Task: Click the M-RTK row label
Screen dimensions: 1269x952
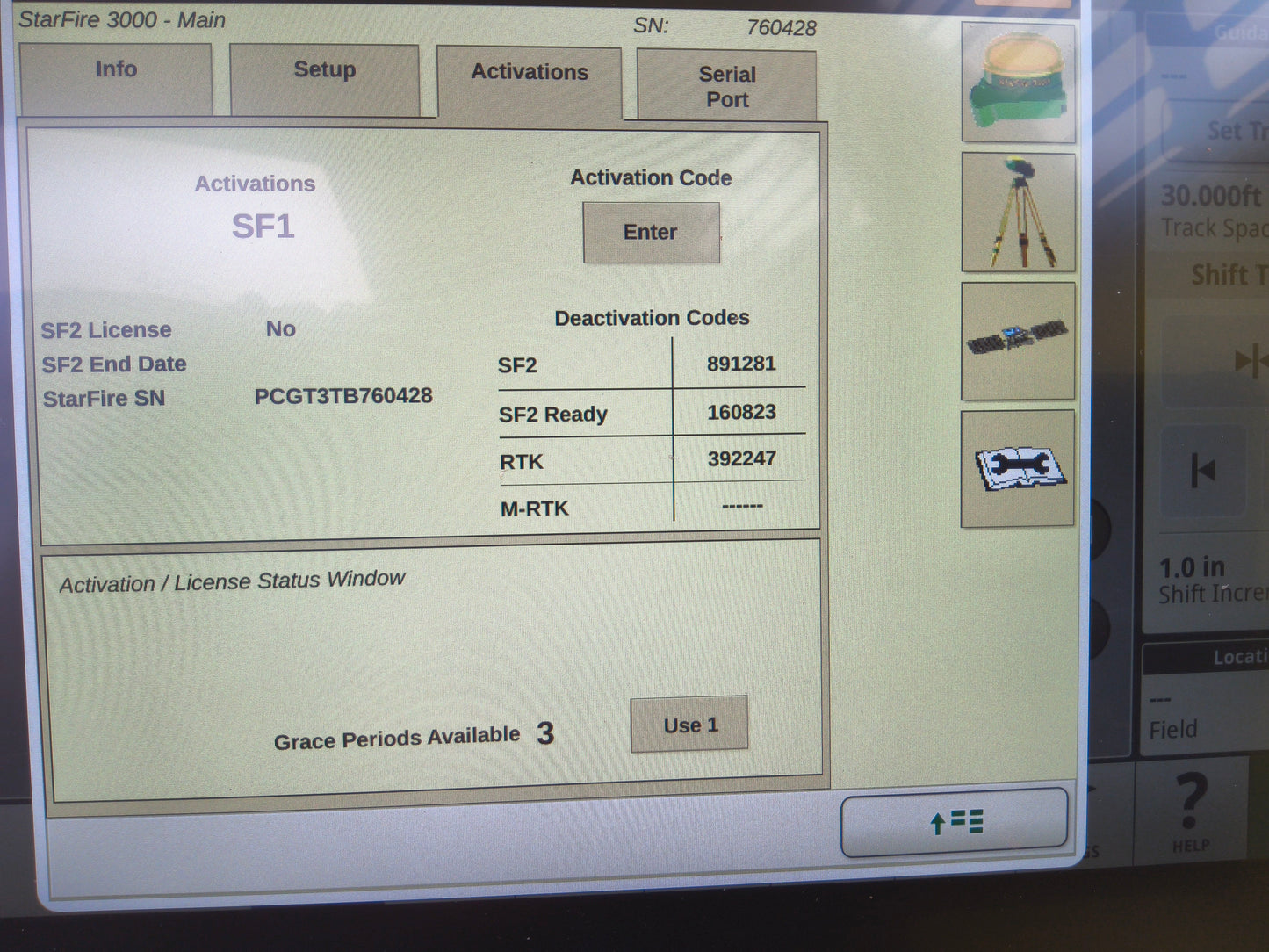Action: coord(534,508)
